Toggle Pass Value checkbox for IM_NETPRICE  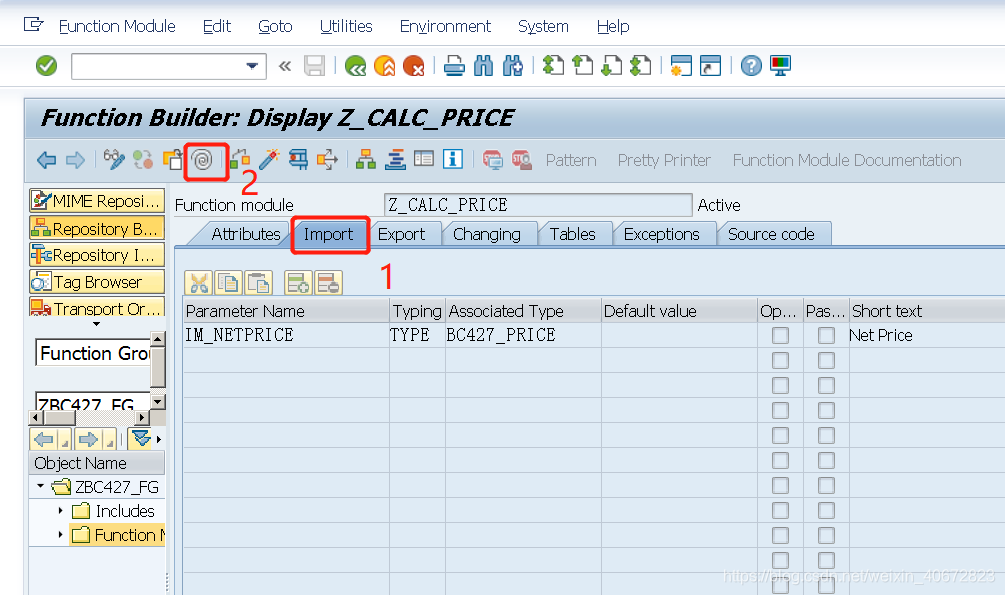point(826,335)
